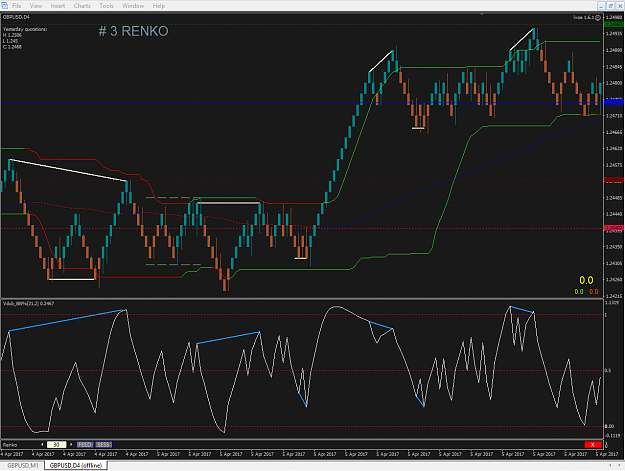Click the '# 3 RENKO' chart label

pyautogui.click(x=134, y=31)
